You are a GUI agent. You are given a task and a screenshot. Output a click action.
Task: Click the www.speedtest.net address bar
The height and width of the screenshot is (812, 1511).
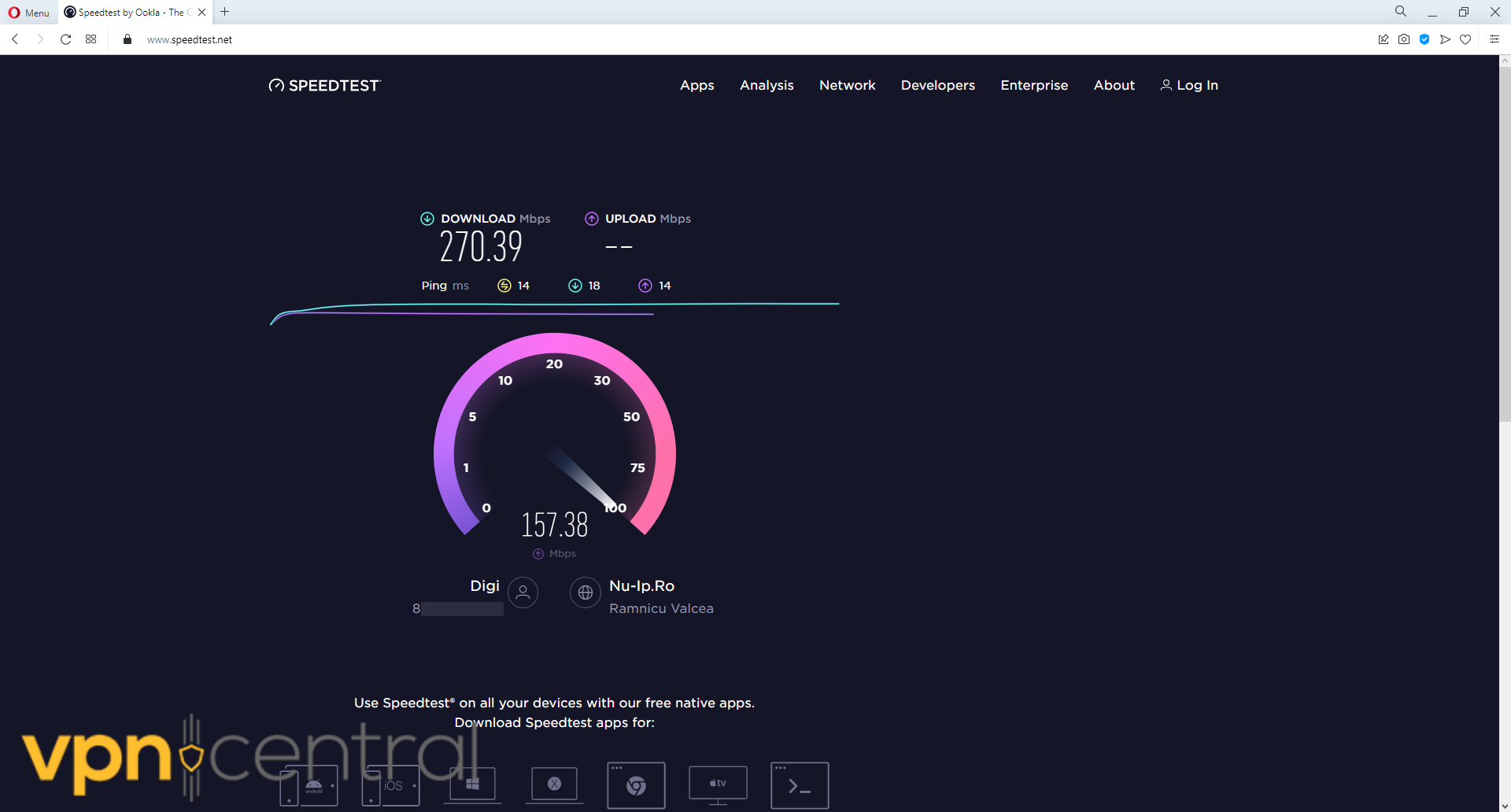[190, 39]
